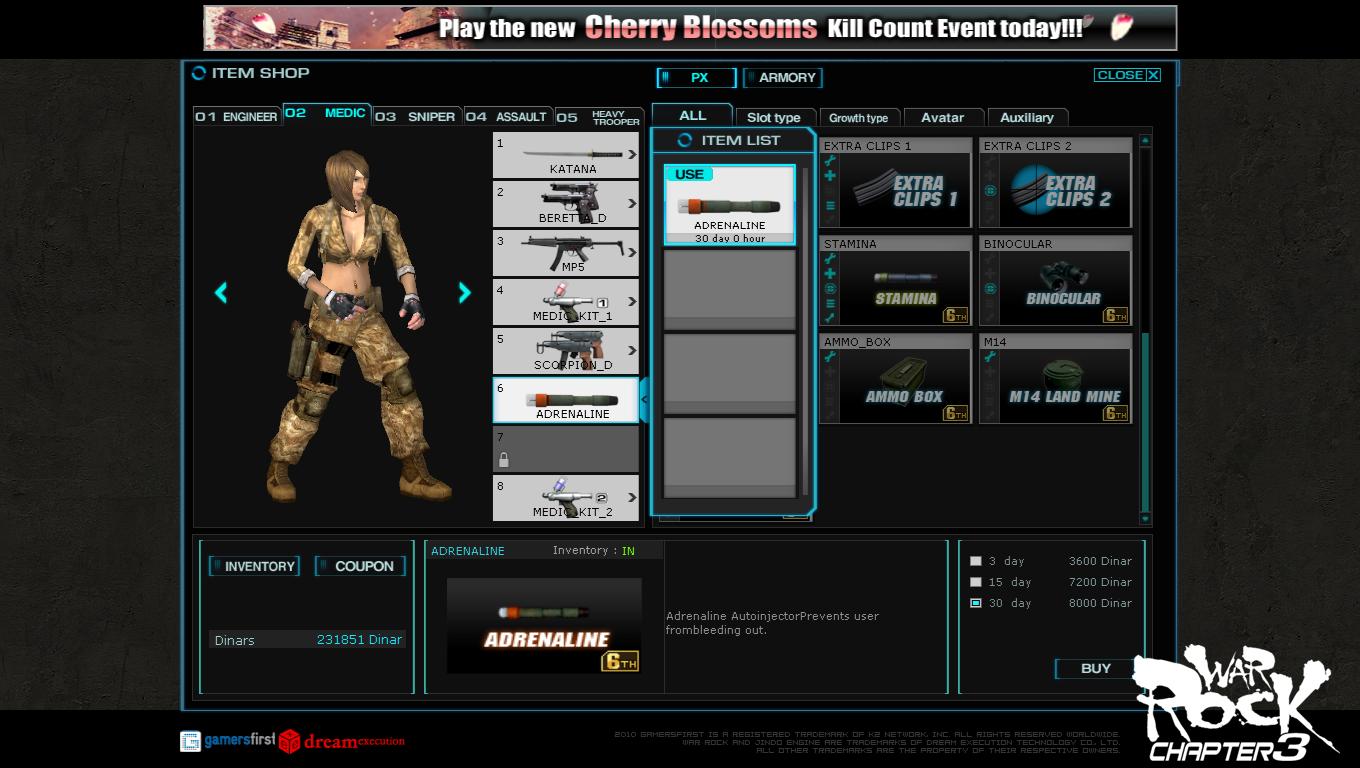Select the Beretta_D pistol icon in slot 2
Screen dimensions: 1360x768
[x=565, y=204]
